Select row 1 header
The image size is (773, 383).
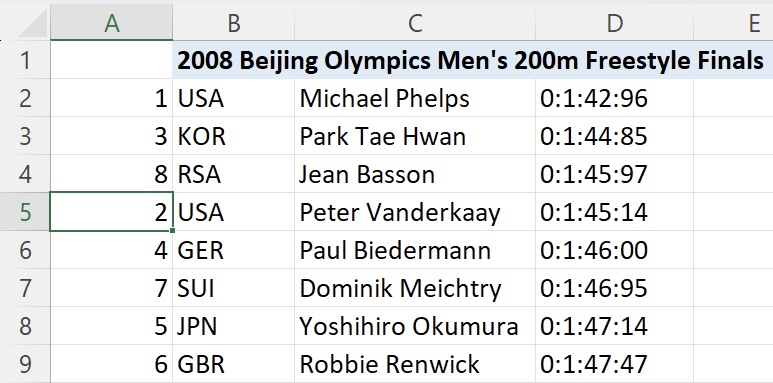click(25, 60)
